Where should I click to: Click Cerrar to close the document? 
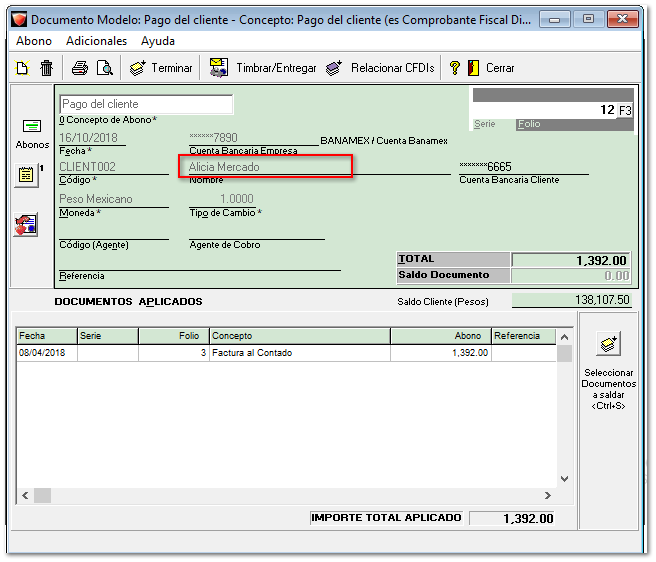(490, 68)
